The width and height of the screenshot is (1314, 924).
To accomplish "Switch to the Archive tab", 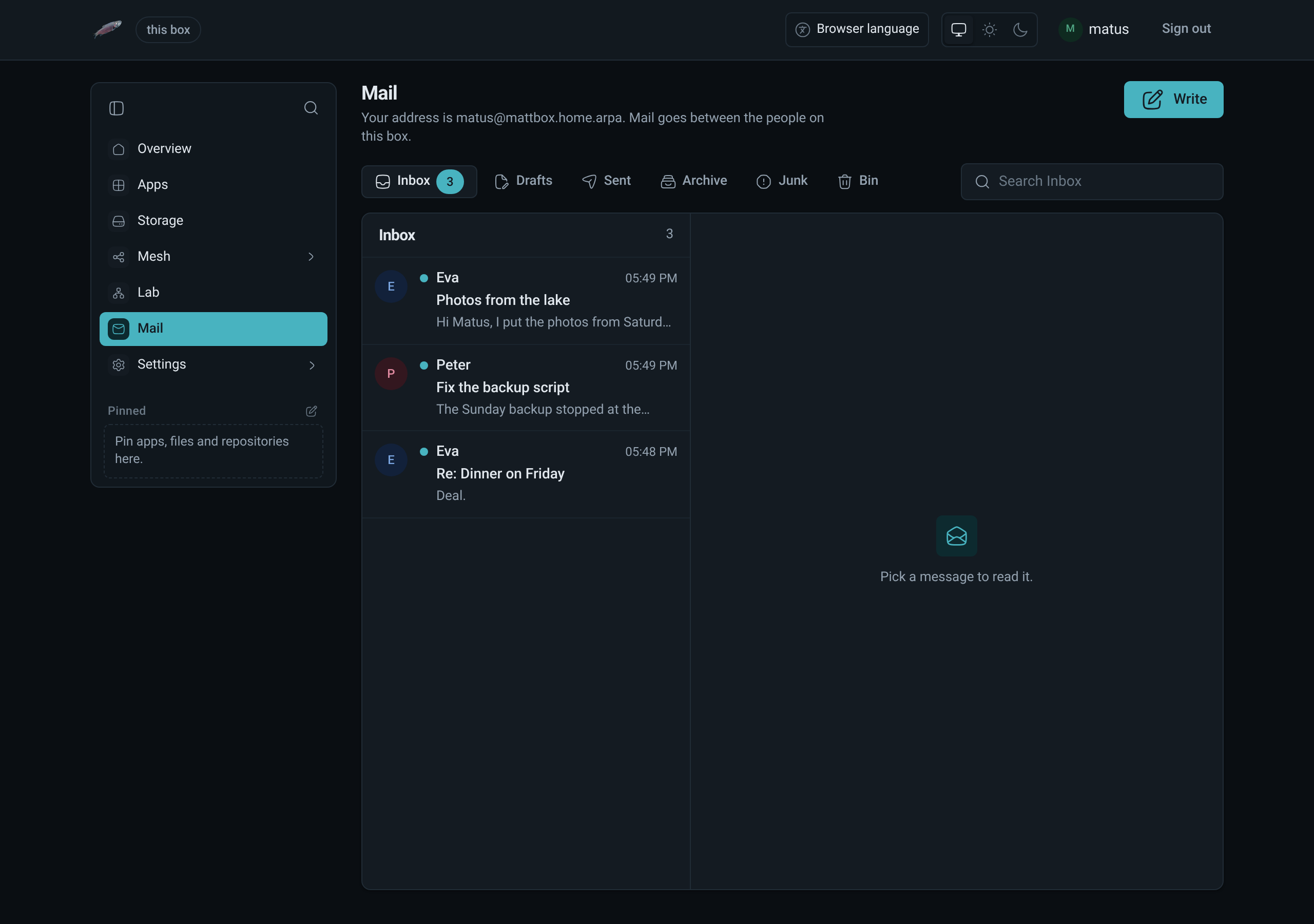I will click(693, 181).
